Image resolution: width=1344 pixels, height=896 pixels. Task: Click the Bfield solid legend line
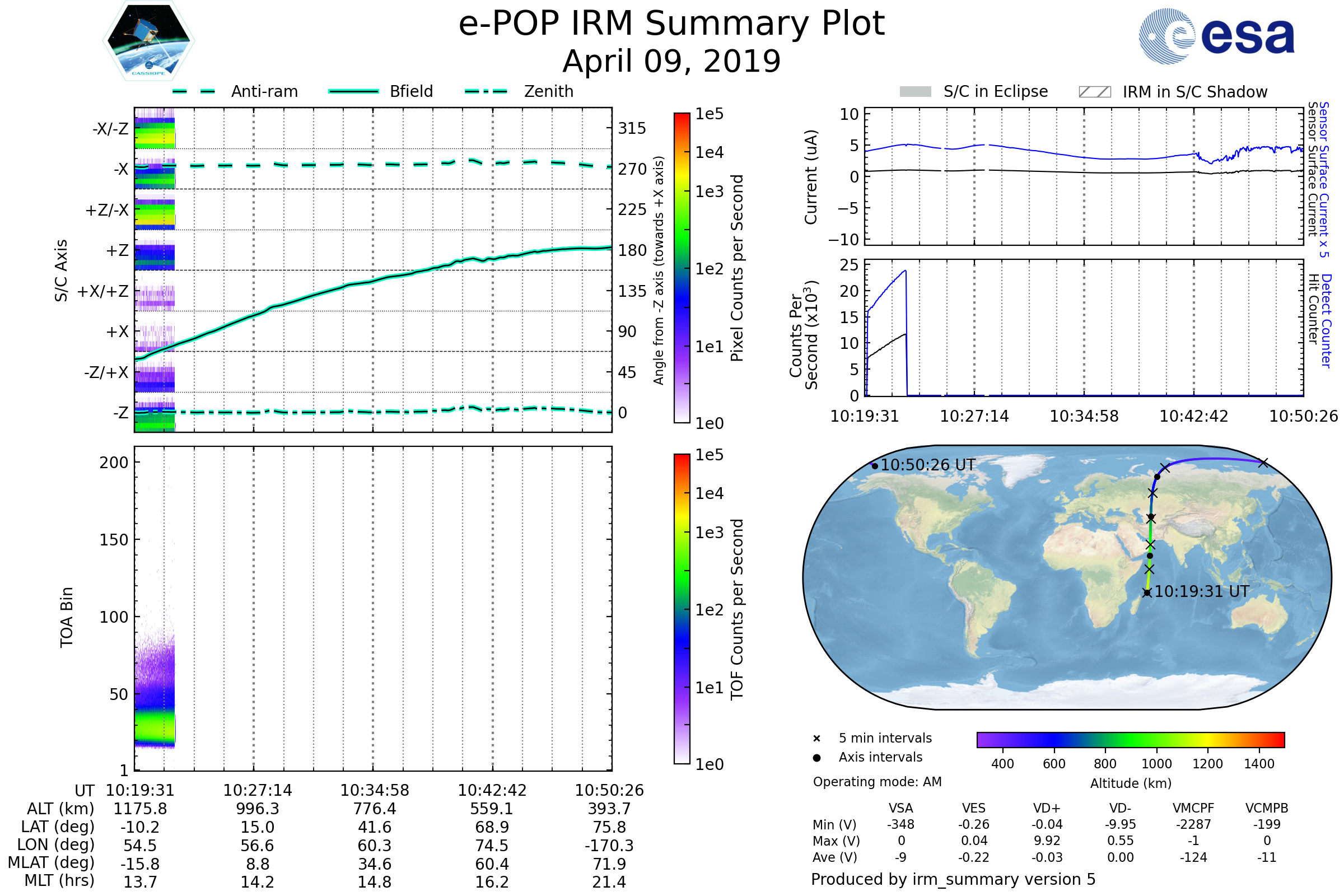353,91
